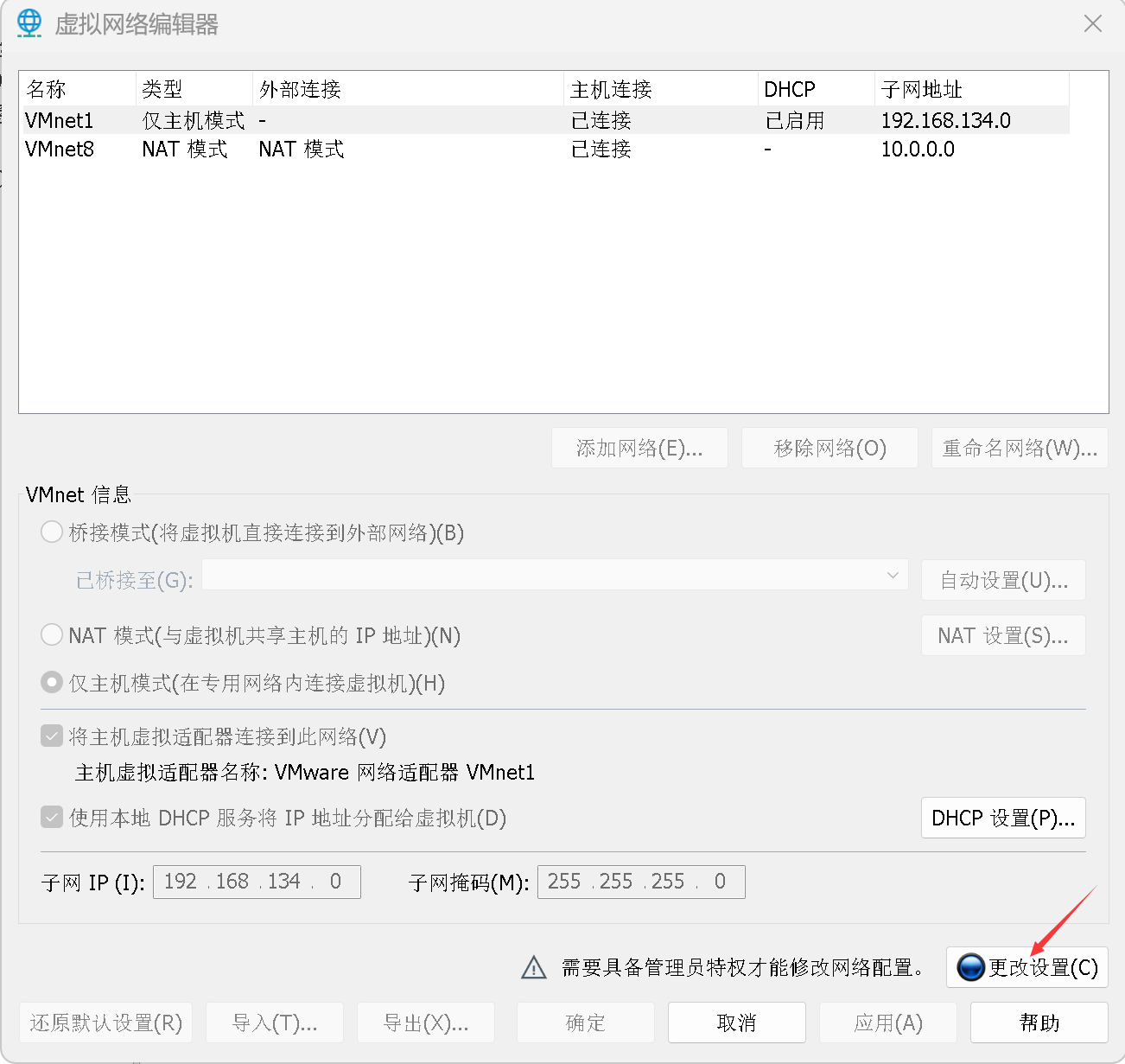Click the 应用(A) button

887,1023
